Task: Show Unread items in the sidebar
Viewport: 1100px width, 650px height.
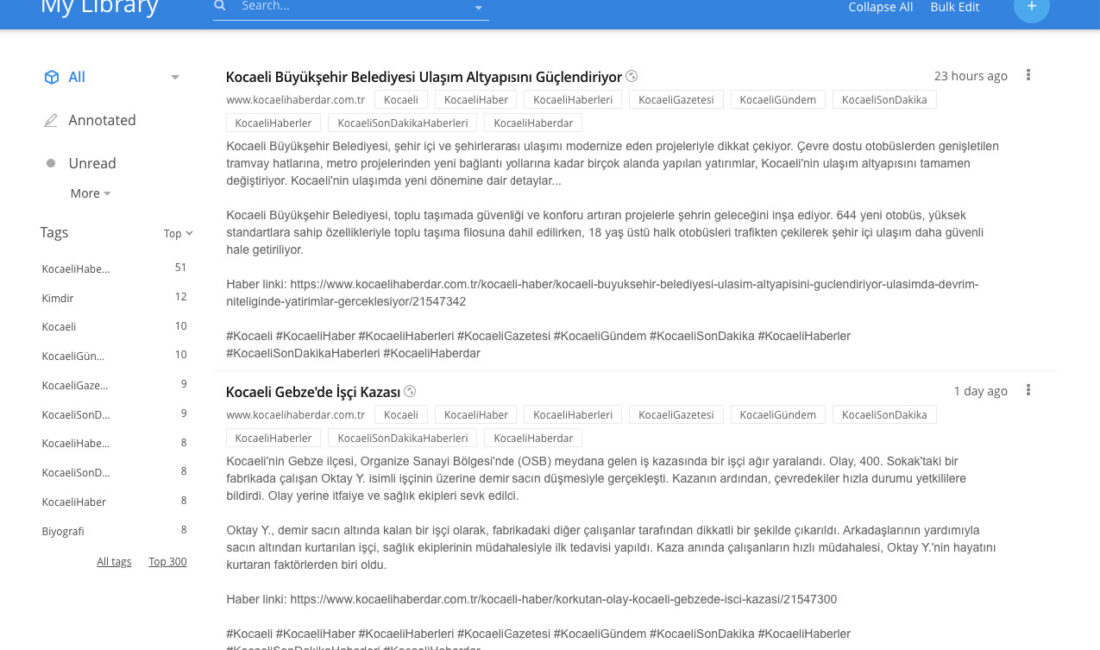Action: pyautogui.click(x=91, y=163)
